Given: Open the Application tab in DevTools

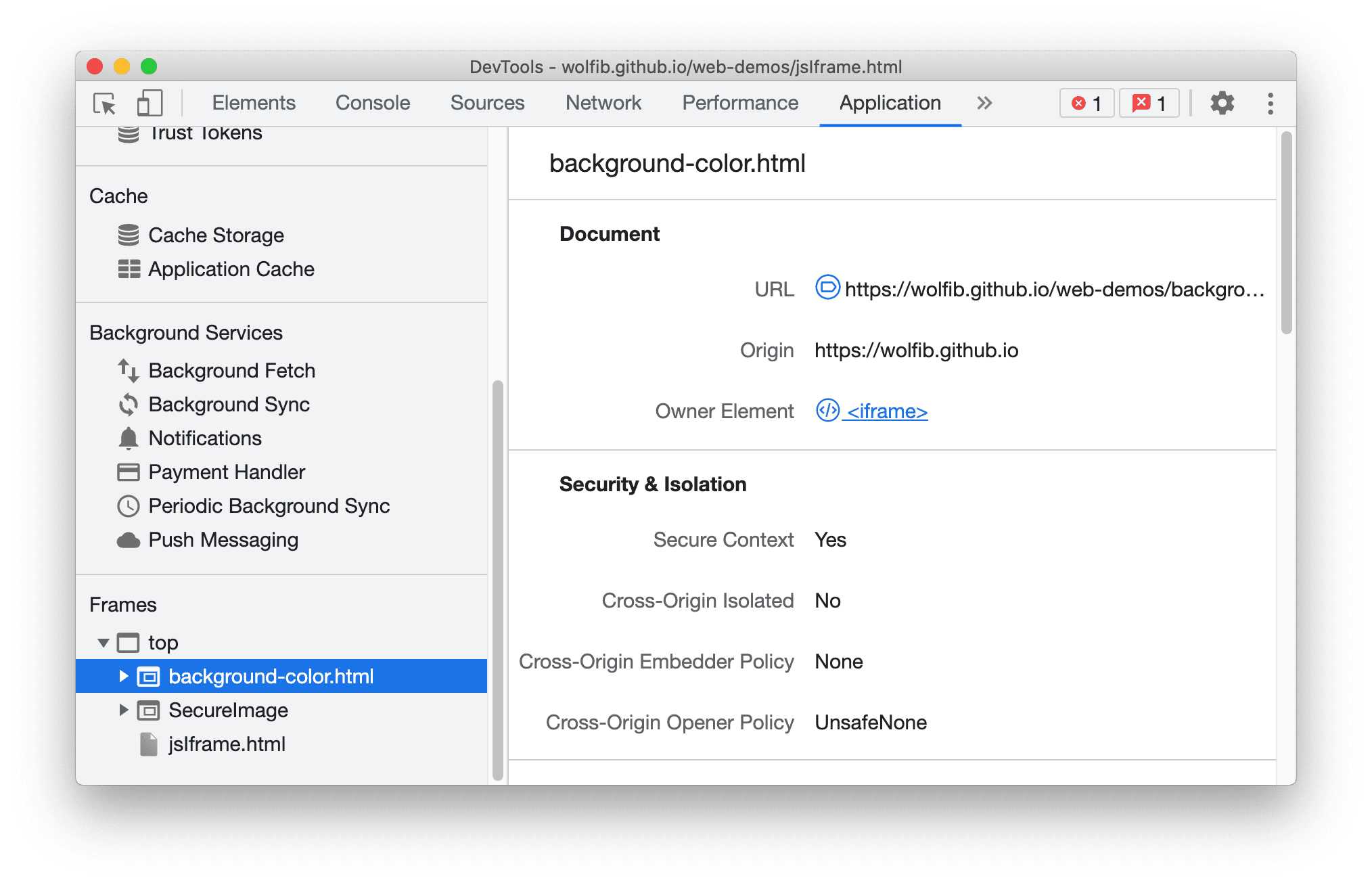Looking at the screenshot, I should (x=885, y=104).
